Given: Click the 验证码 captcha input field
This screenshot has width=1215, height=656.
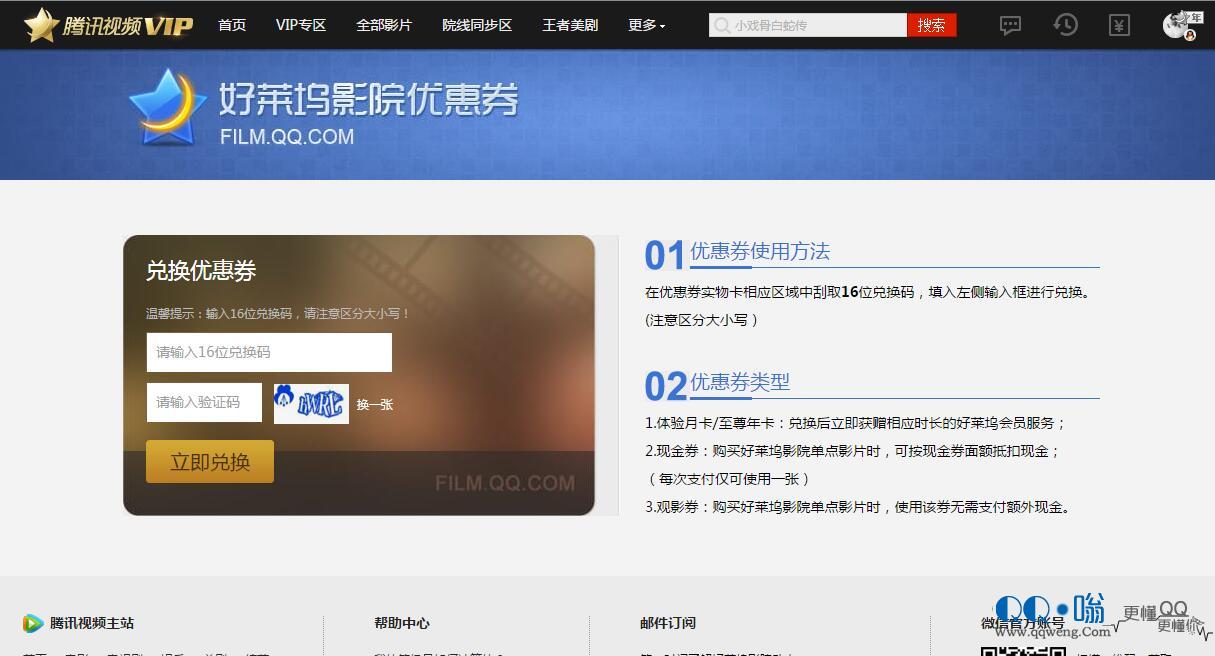Looking at the screenshot, I should pyautogui.click(x=204, y=402).
